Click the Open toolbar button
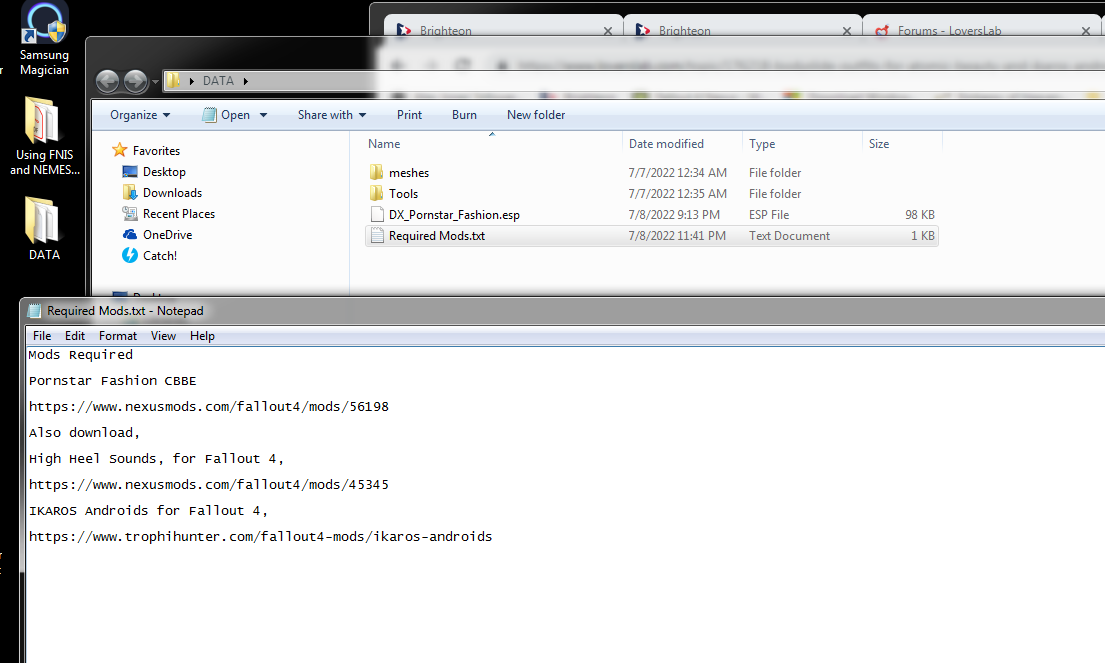This screenshot has width=1105, height=663. [x=226, y=115]
